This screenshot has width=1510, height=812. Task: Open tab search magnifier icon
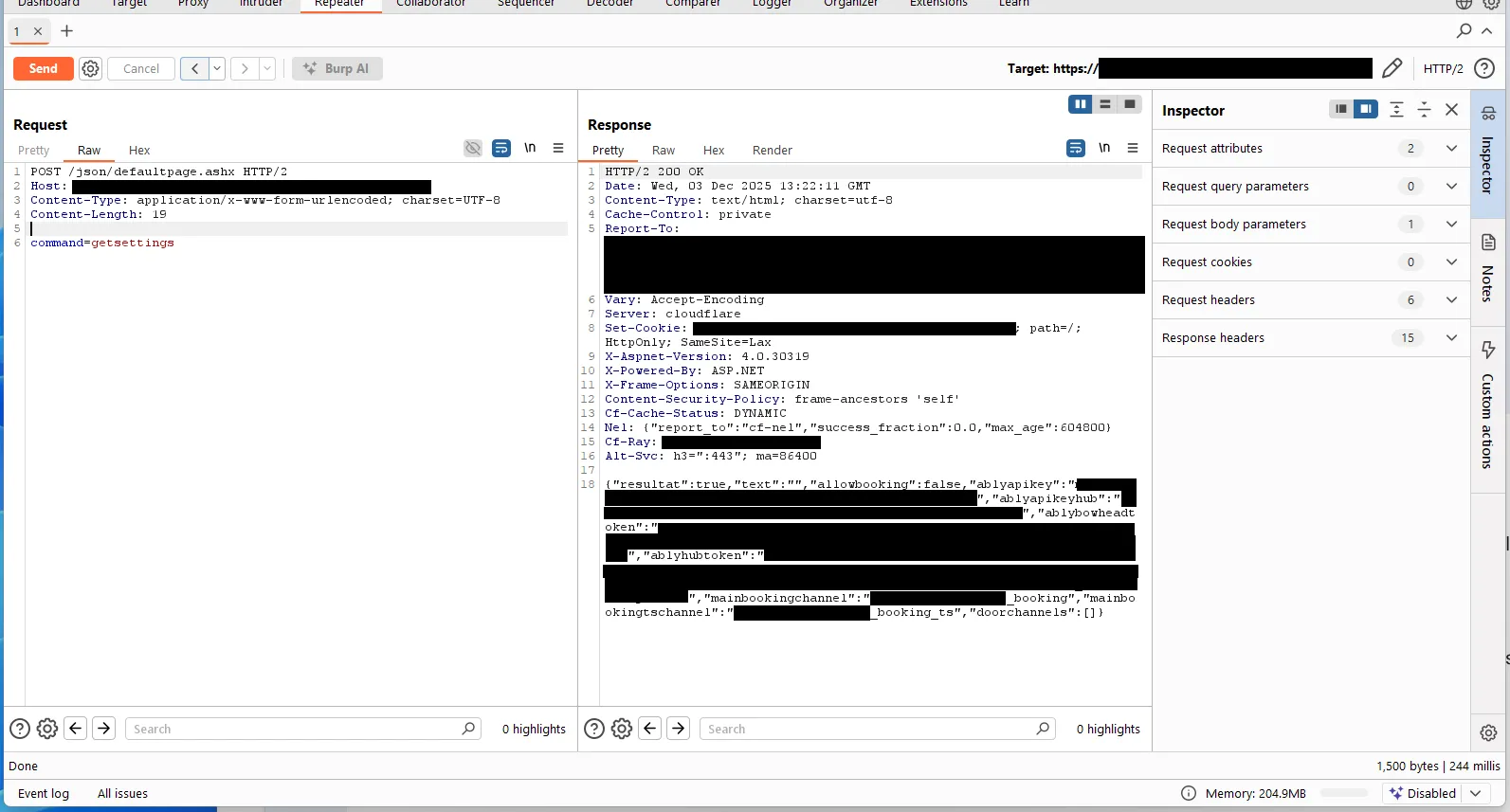1465,30
